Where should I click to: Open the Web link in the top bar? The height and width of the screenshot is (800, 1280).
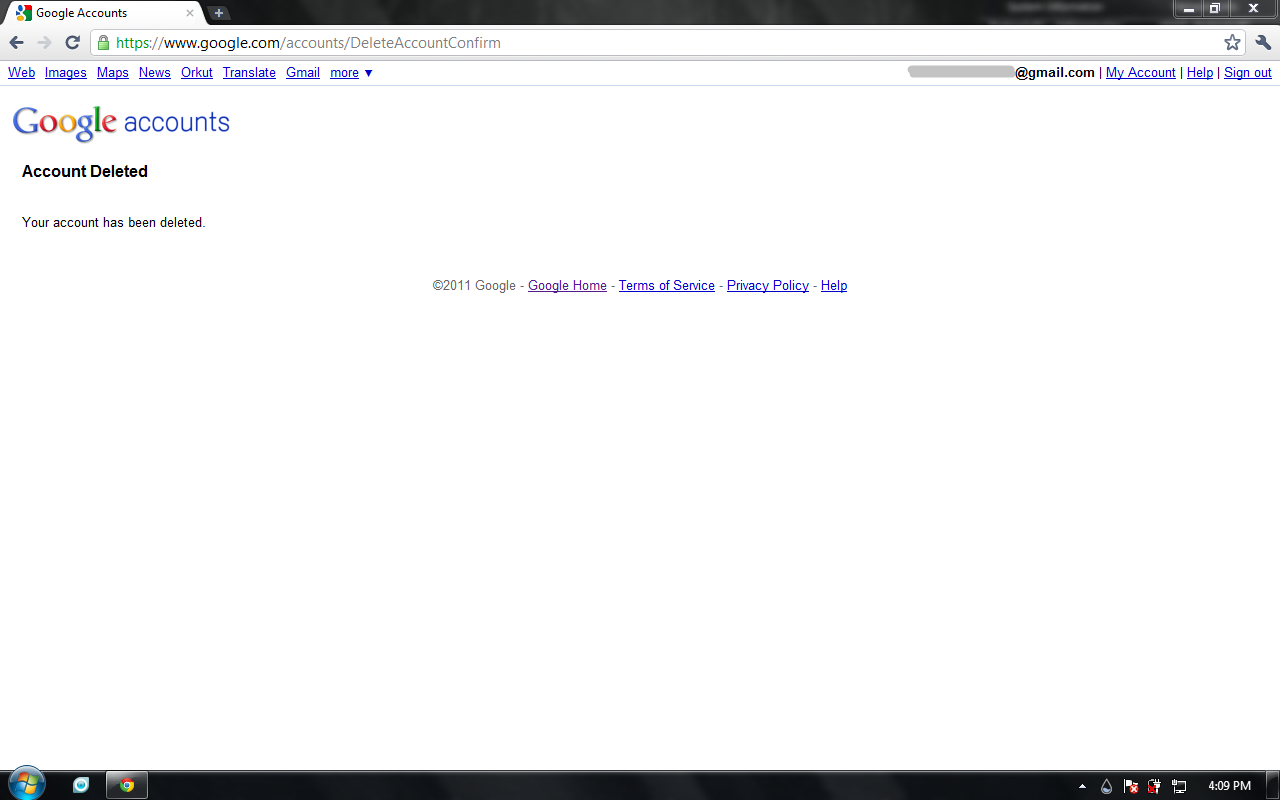point(21,73)
